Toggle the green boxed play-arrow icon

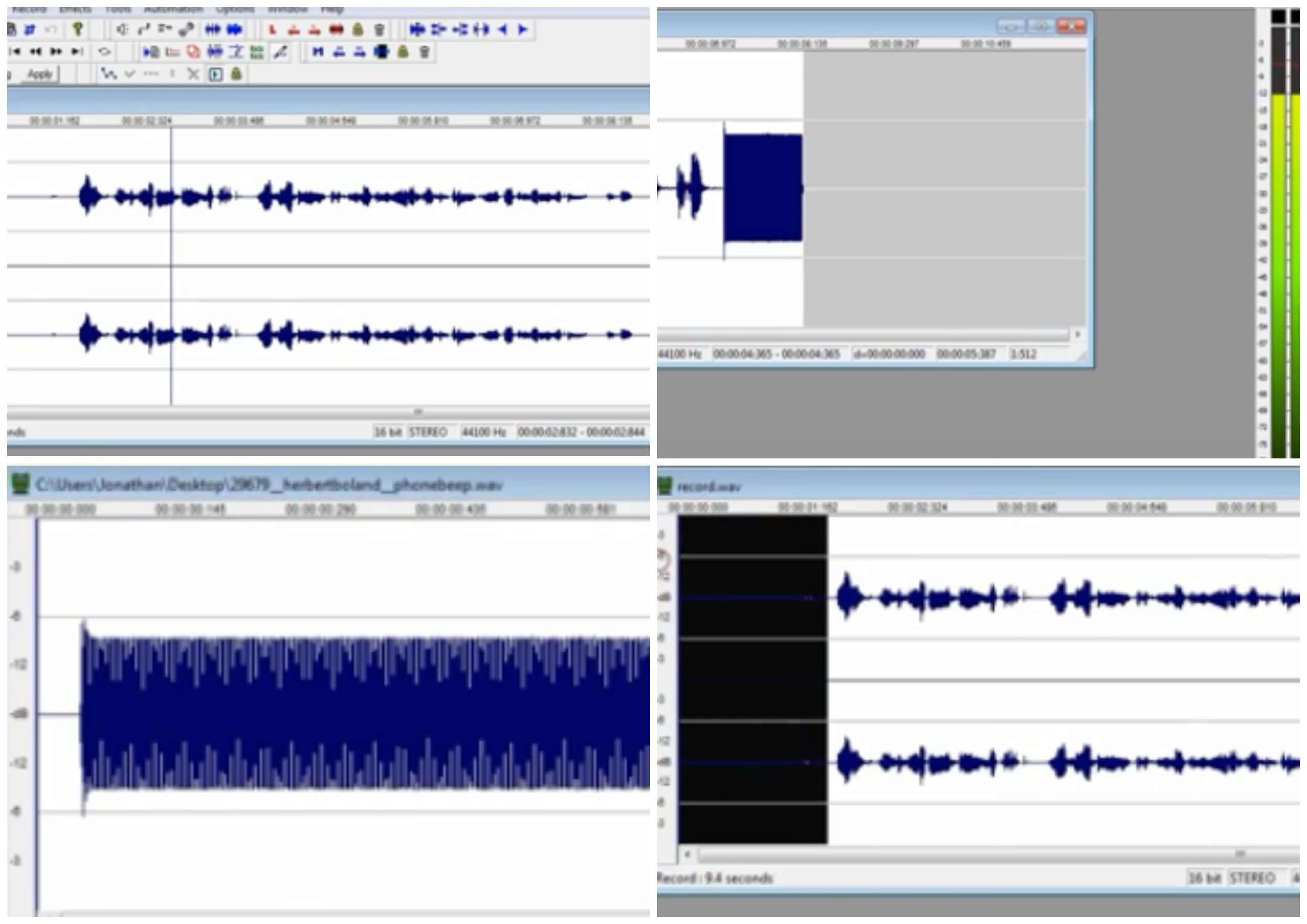click(215, 74)
